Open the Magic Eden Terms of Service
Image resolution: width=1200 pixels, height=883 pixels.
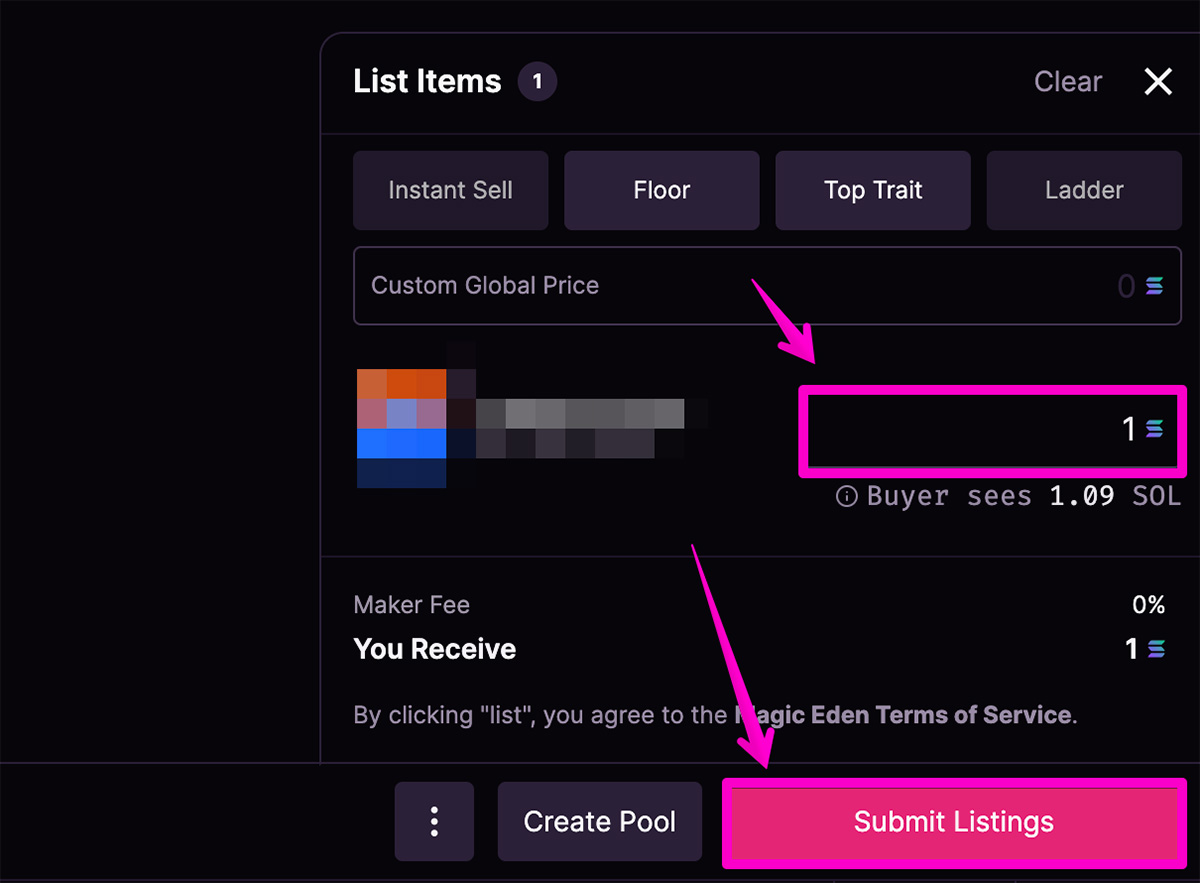903,715
